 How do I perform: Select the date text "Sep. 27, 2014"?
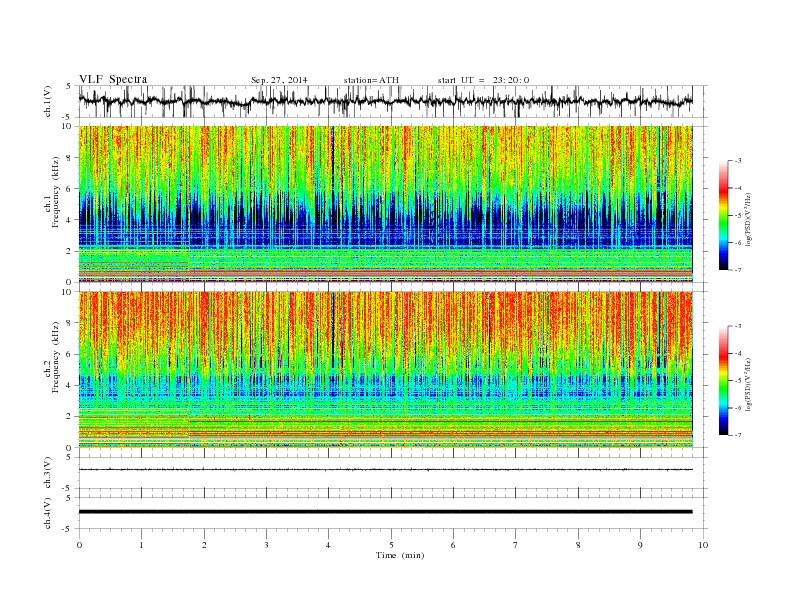279,80
